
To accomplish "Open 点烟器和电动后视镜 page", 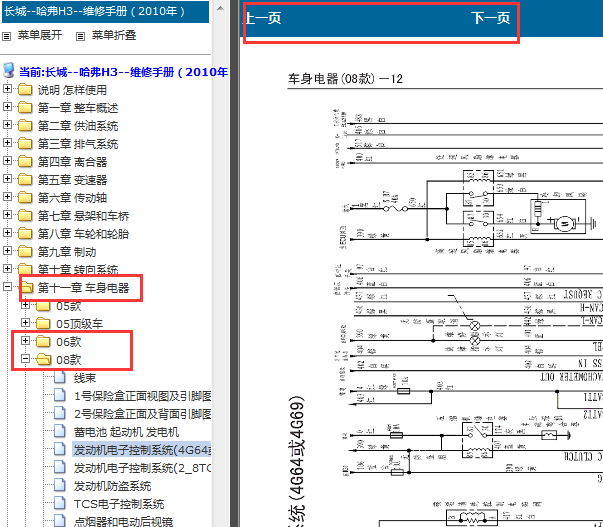I will (123, 521).
